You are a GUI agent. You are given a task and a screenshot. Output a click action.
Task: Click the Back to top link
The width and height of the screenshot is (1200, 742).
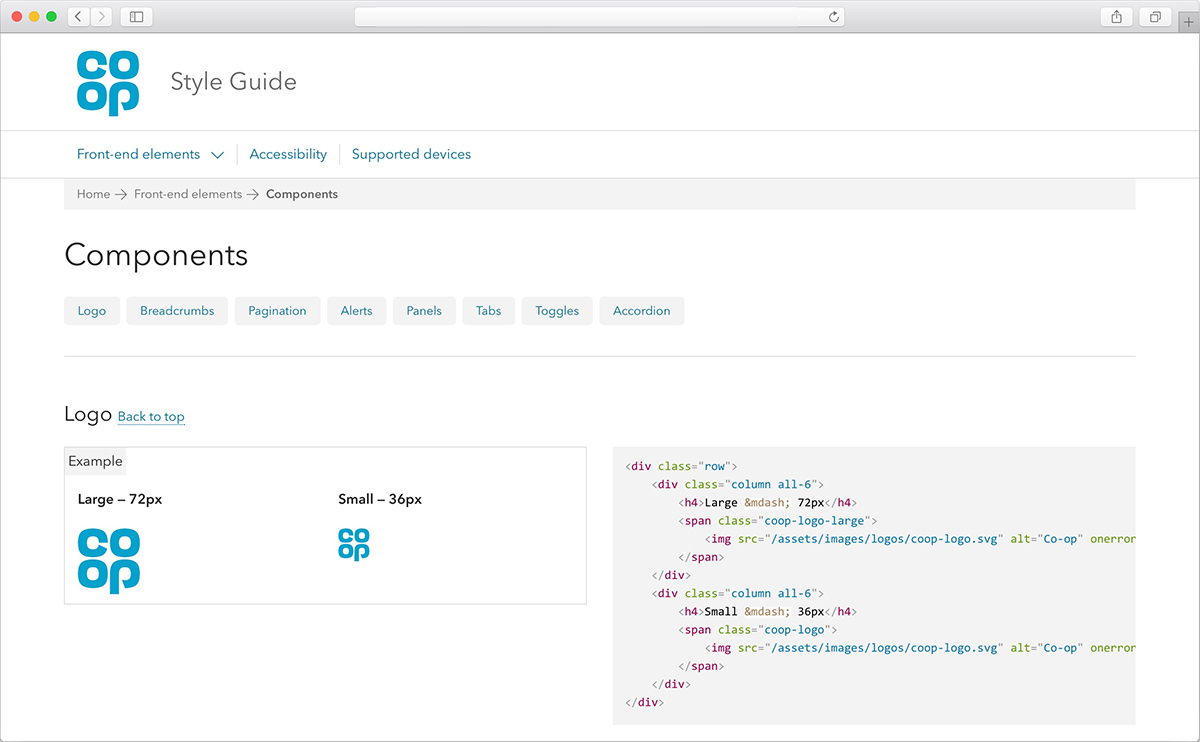point(151,417)
